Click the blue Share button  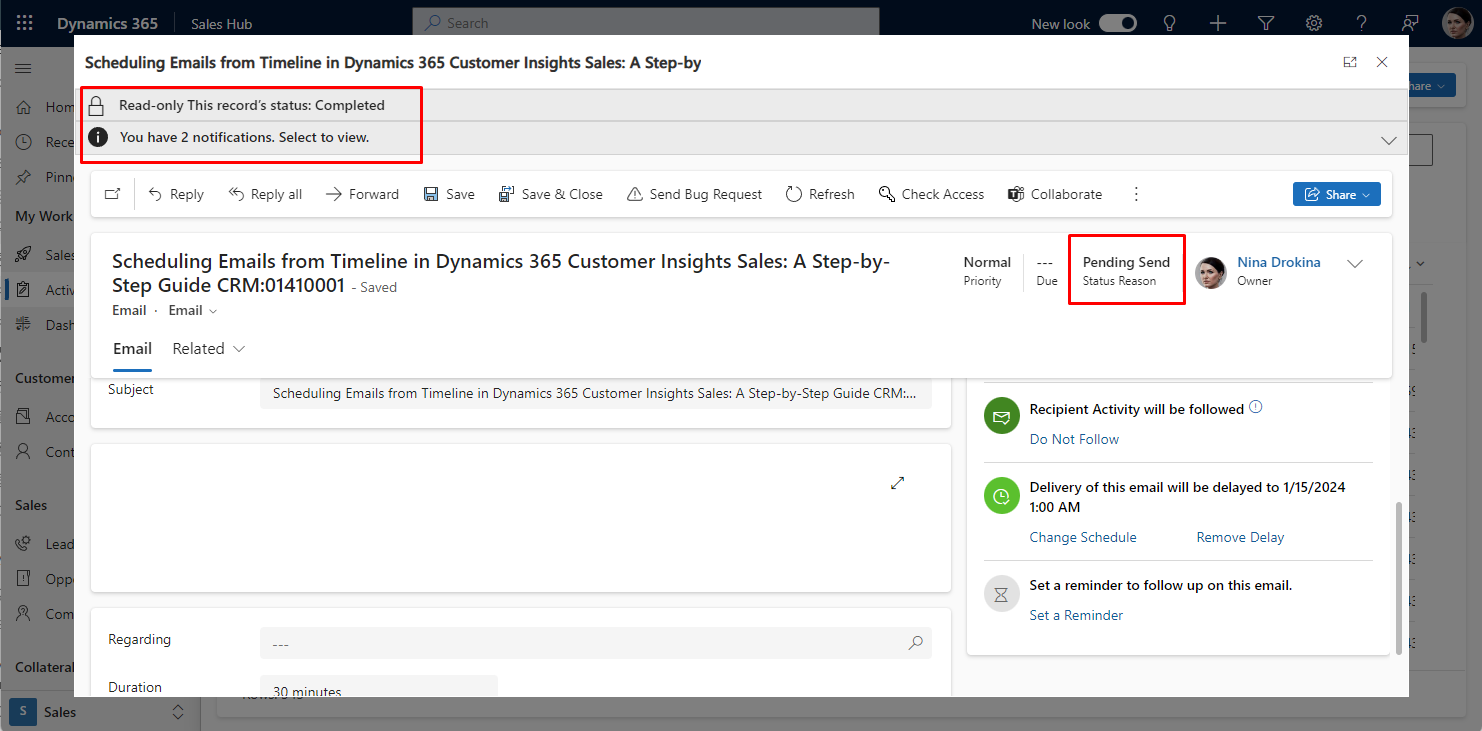click(x=1336, y=194)
